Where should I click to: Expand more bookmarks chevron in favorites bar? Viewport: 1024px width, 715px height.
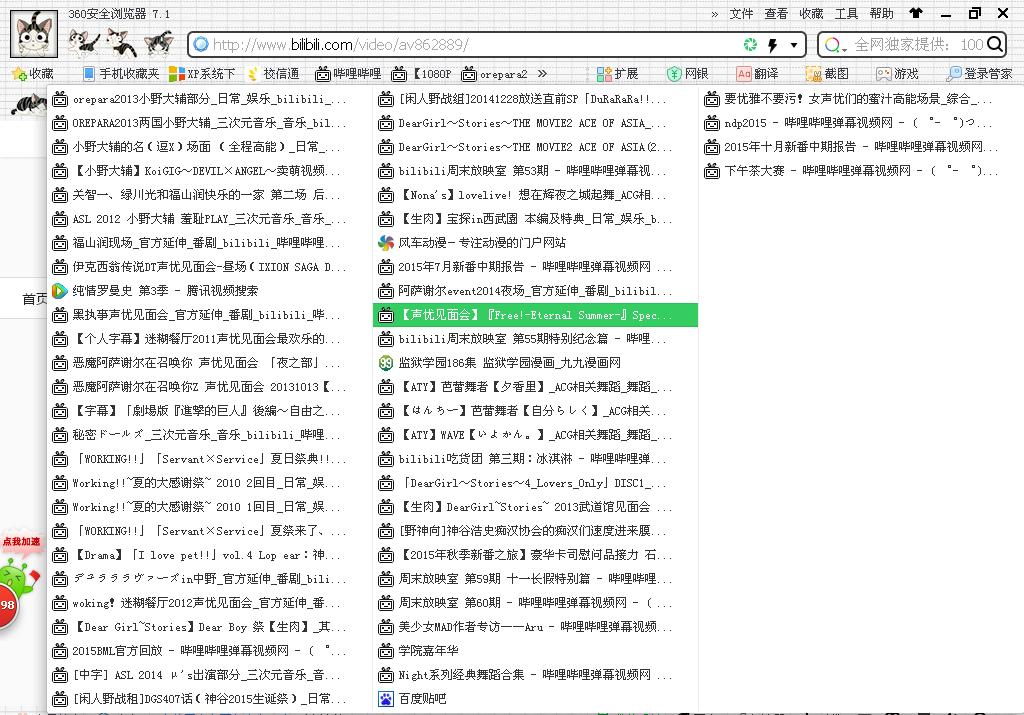[542, 74]
